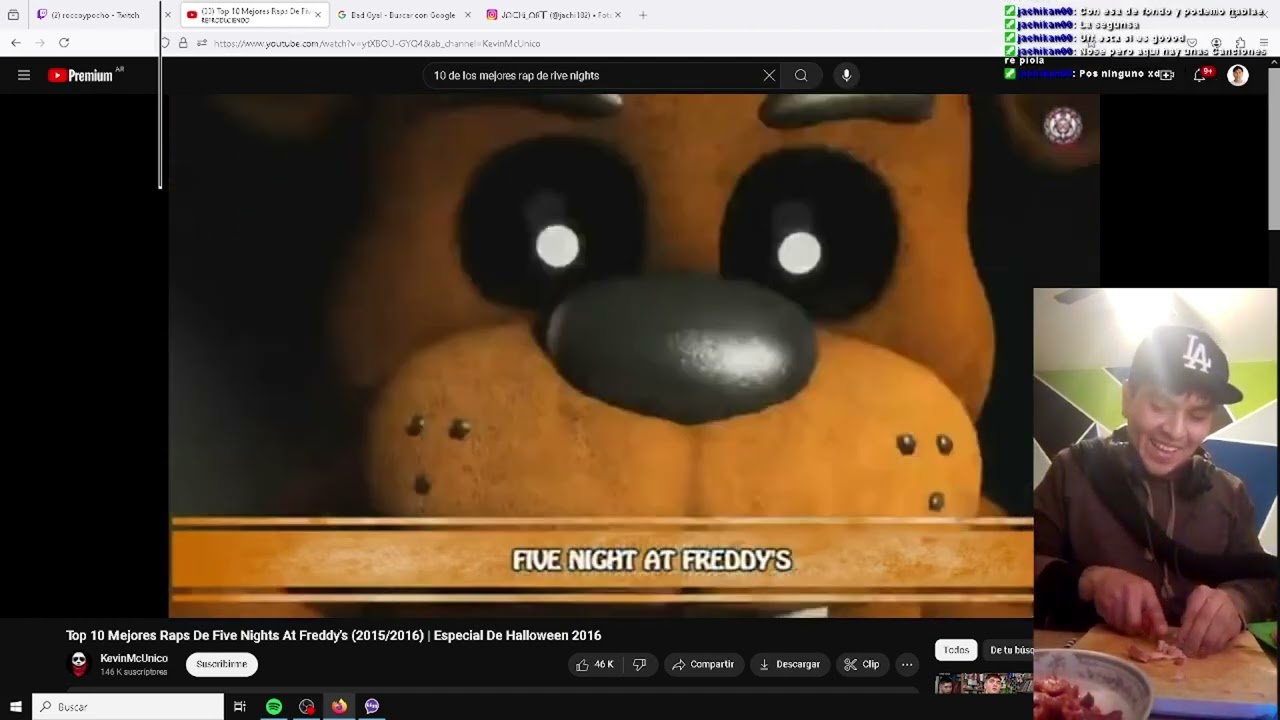Screen dimensions: 1280x720
Task: Open YouTube notifications bell
Action: click(x=1200, y=75)
